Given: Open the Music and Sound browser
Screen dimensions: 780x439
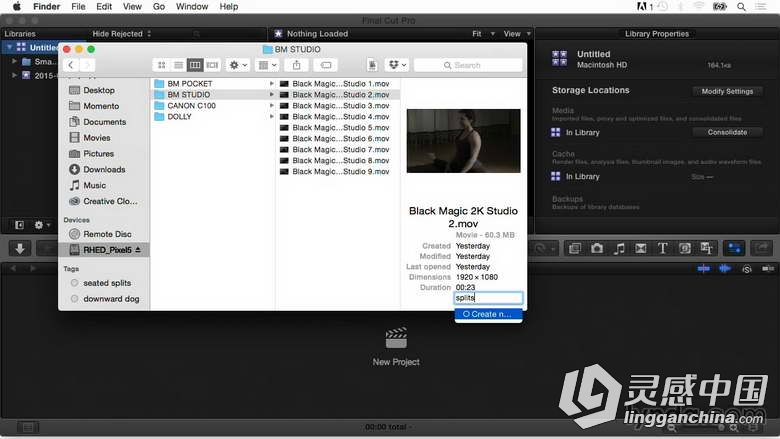Looking at the screenshot, I should (618, 248).
